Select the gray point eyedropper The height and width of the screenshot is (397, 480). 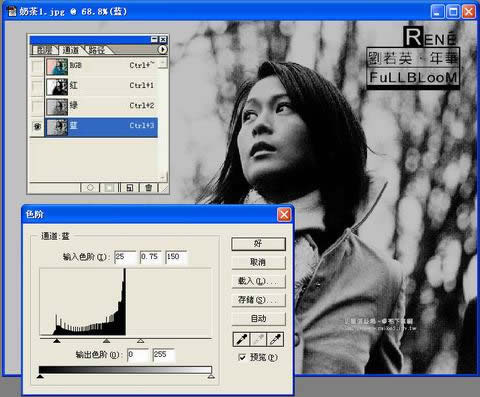point(258,339)
